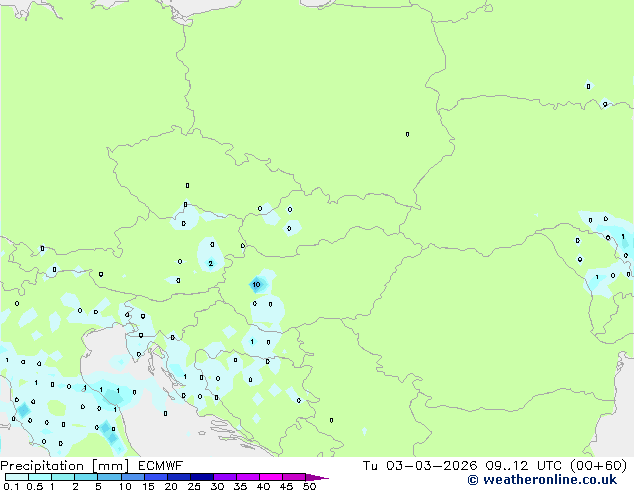Pick the magenta swatch between 40 and 45
Screen dimensions: 634x490
pyautogui.click(x=271, y=477)
